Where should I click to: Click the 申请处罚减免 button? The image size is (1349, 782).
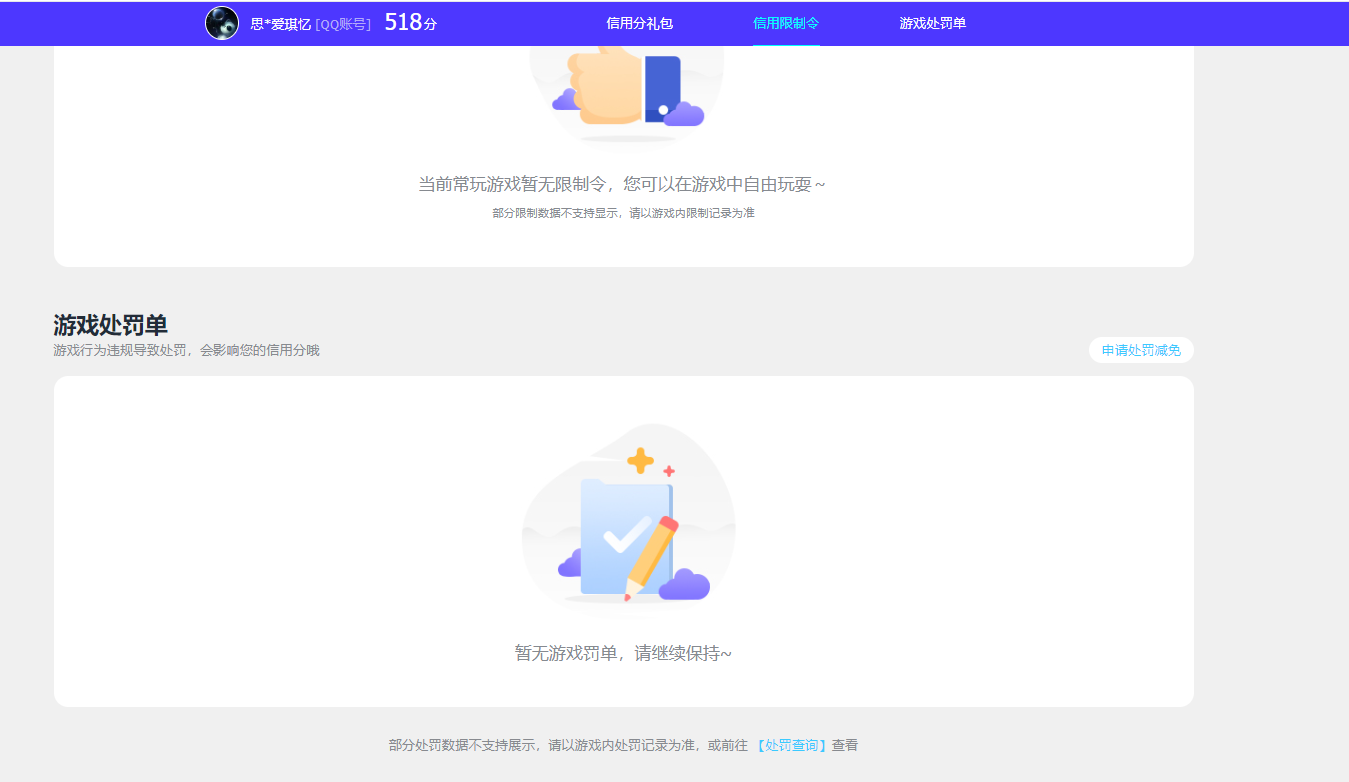(x=1140, y=350)
